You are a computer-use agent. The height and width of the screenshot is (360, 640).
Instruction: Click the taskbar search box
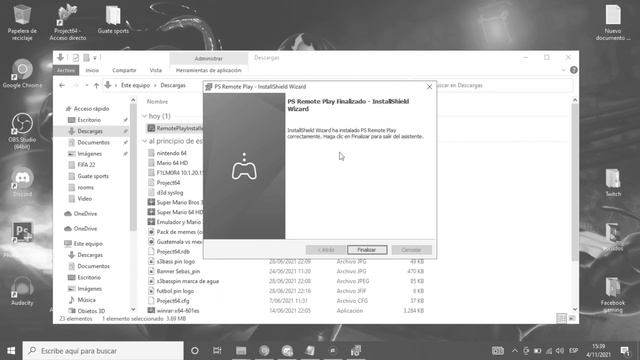click(x=103, y=351)
